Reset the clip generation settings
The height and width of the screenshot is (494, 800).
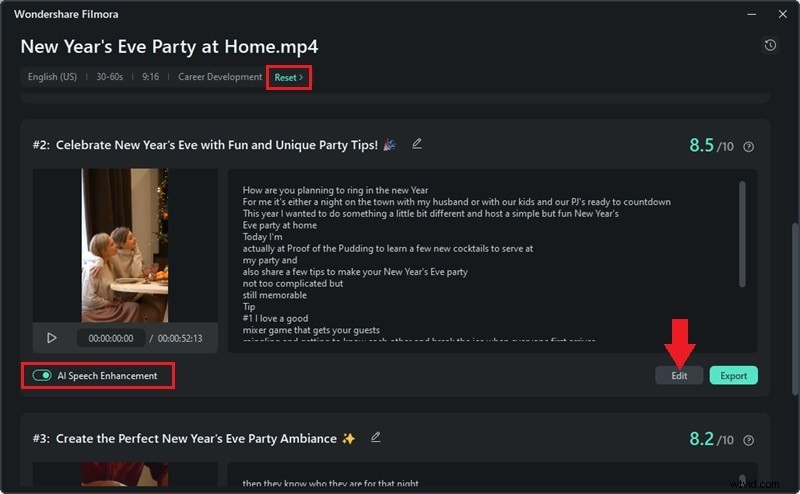(288, 77)
